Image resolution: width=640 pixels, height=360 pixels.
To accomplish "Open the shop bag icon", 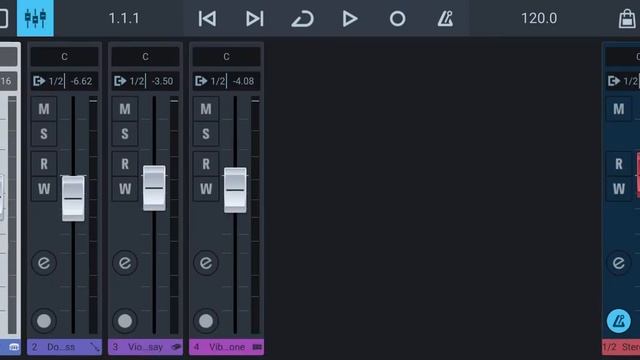I will [627, 18].
